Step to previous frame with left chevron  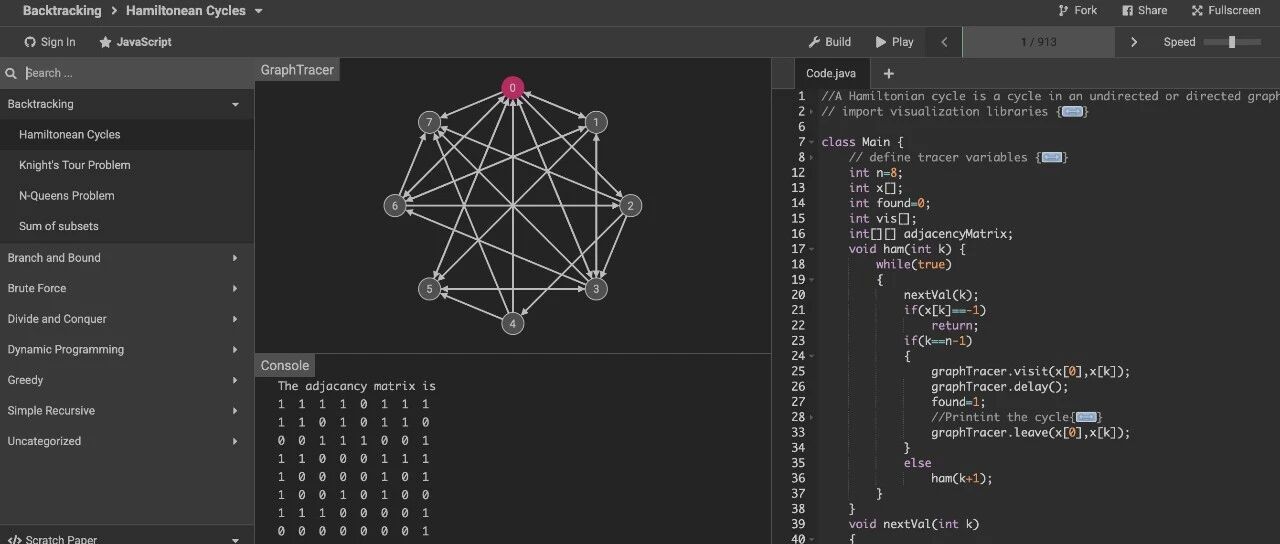[944, 42]
